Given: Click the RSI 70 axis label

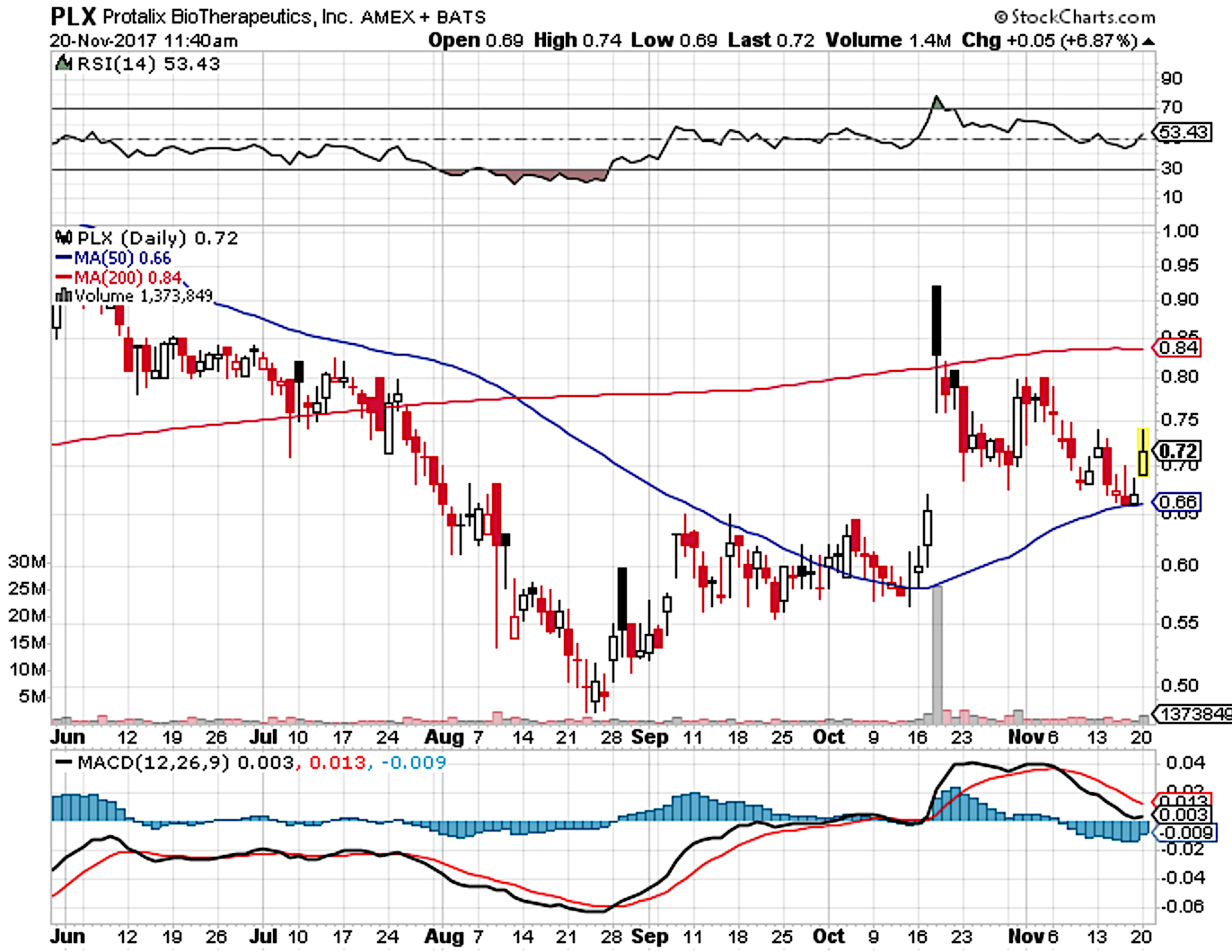Looking at the screenshot, I should (x=1171, y=108).
